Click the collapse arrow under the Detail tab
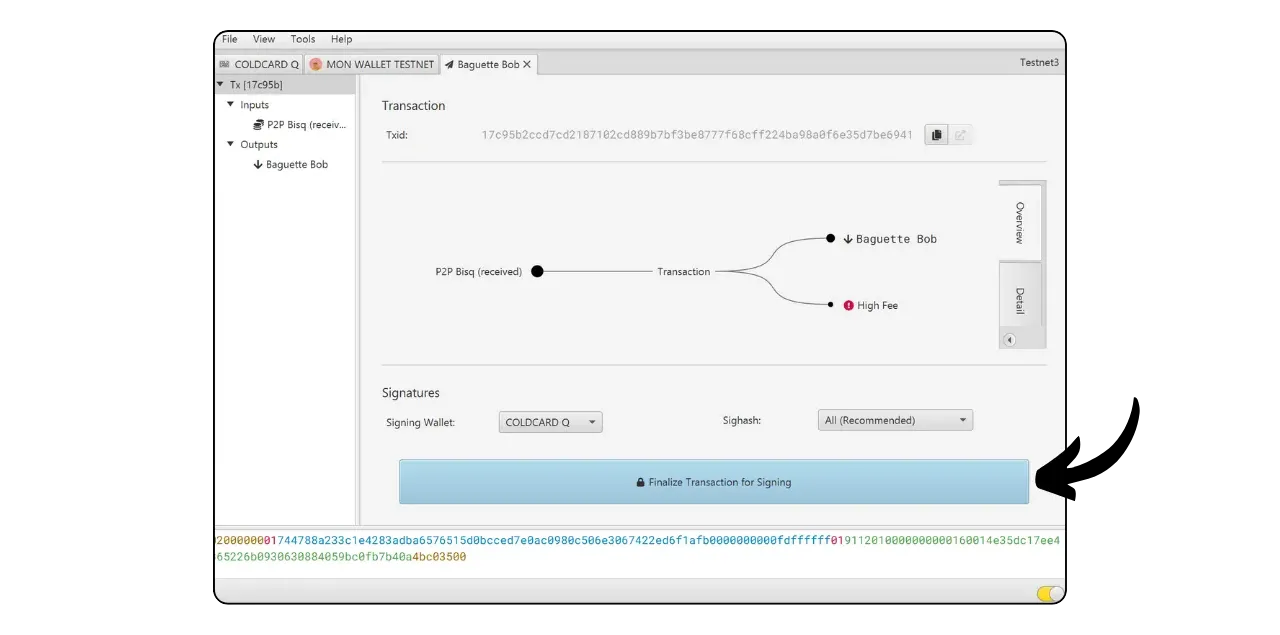 coord(1009,340)
